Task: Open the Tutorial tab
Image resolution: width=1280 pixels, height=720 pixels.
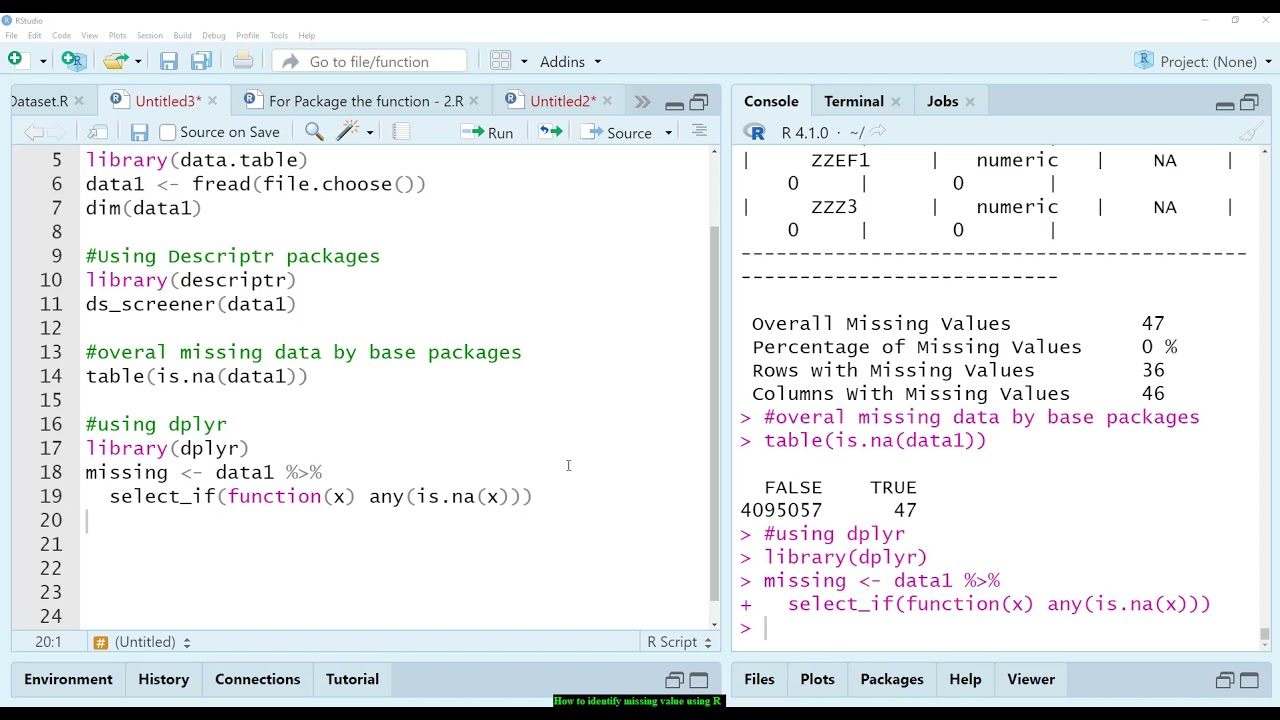Action: tap(352, 679)
